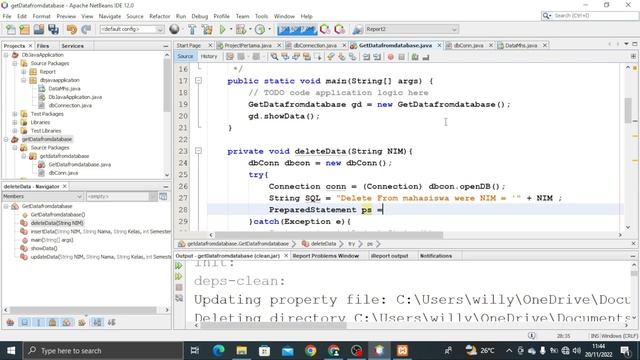Open Google Chrome from the taskbar
640x360 pixels.
(x=311, y=351)
